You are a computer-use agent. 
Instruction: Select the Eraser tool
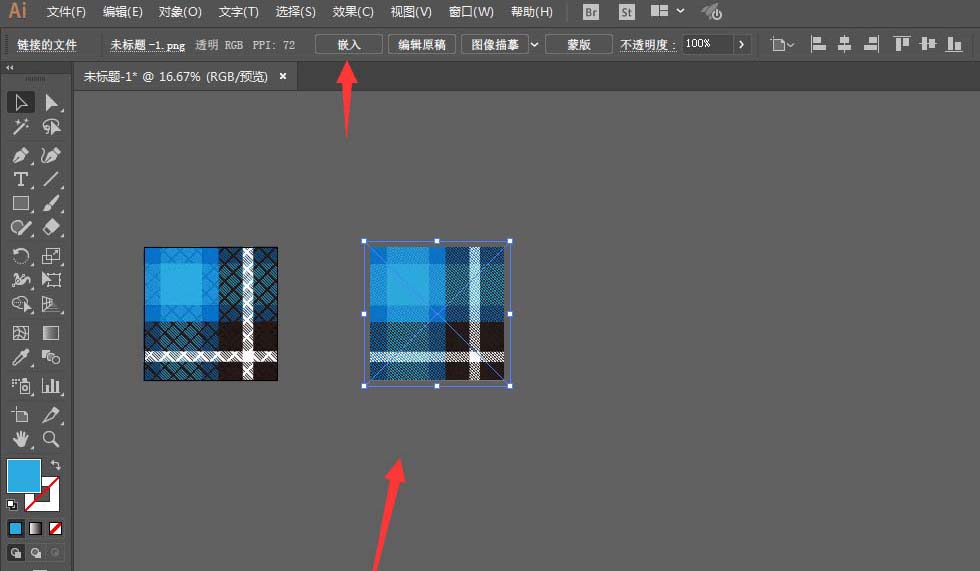point(51,227)
